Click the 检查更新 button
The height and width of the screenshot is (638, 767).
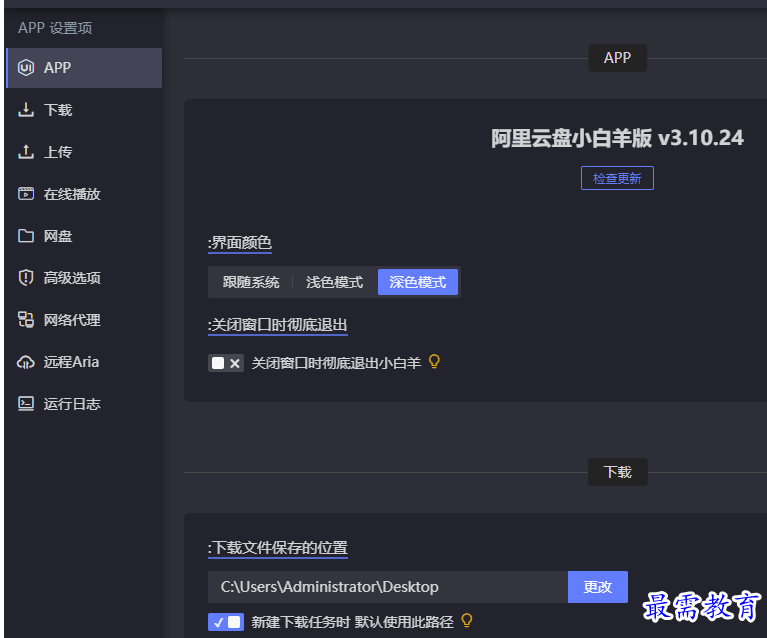[x=617, y=178]
